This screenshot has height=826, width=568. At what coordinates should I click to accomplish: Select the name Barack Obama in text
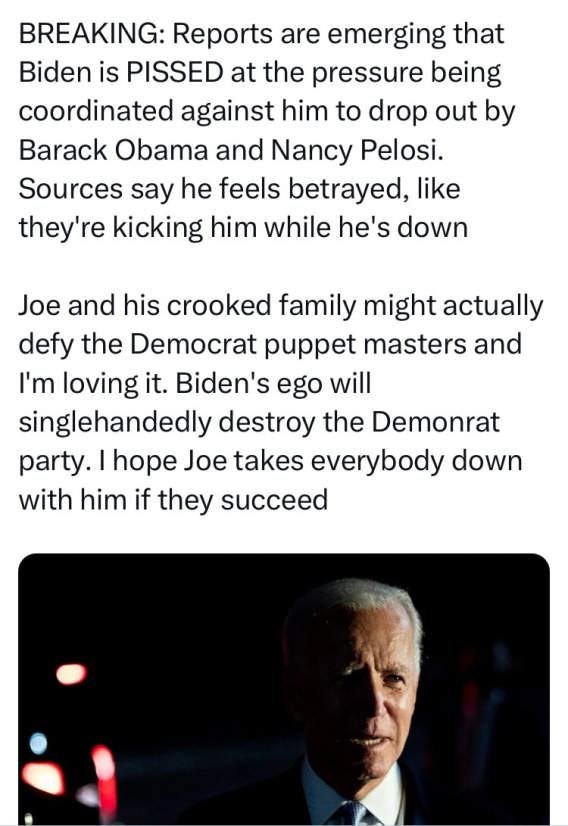pyautogui.click(x=114, y=151)
